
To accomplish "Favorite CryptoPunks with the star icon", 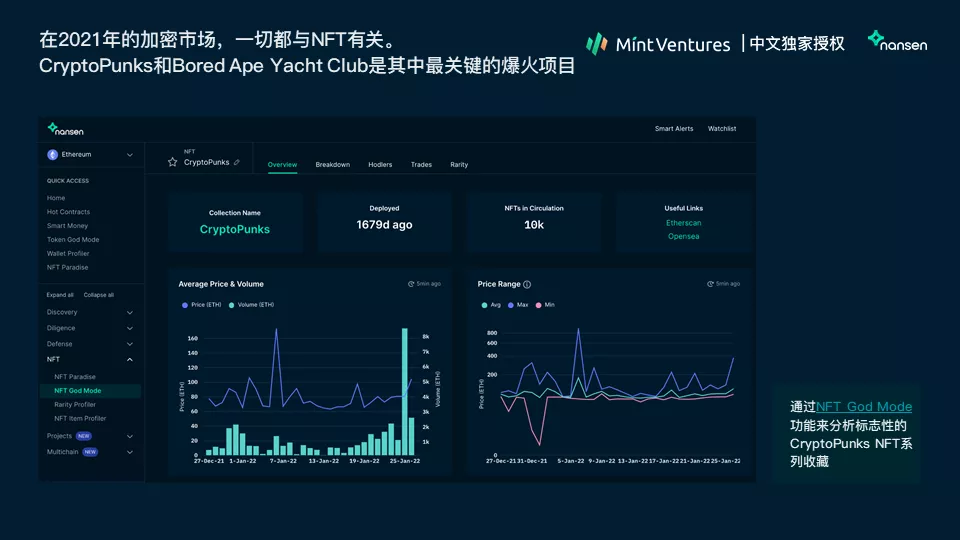I will (x=173, y=162).
